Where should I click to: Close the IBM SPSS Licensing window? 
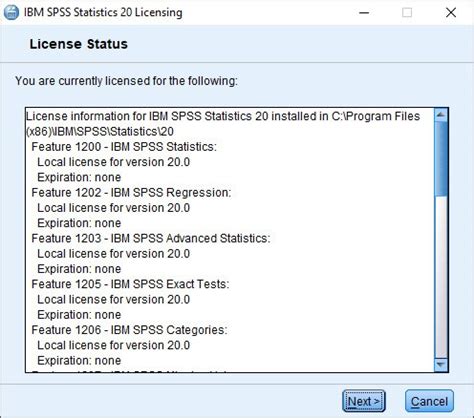coord(451,13)
